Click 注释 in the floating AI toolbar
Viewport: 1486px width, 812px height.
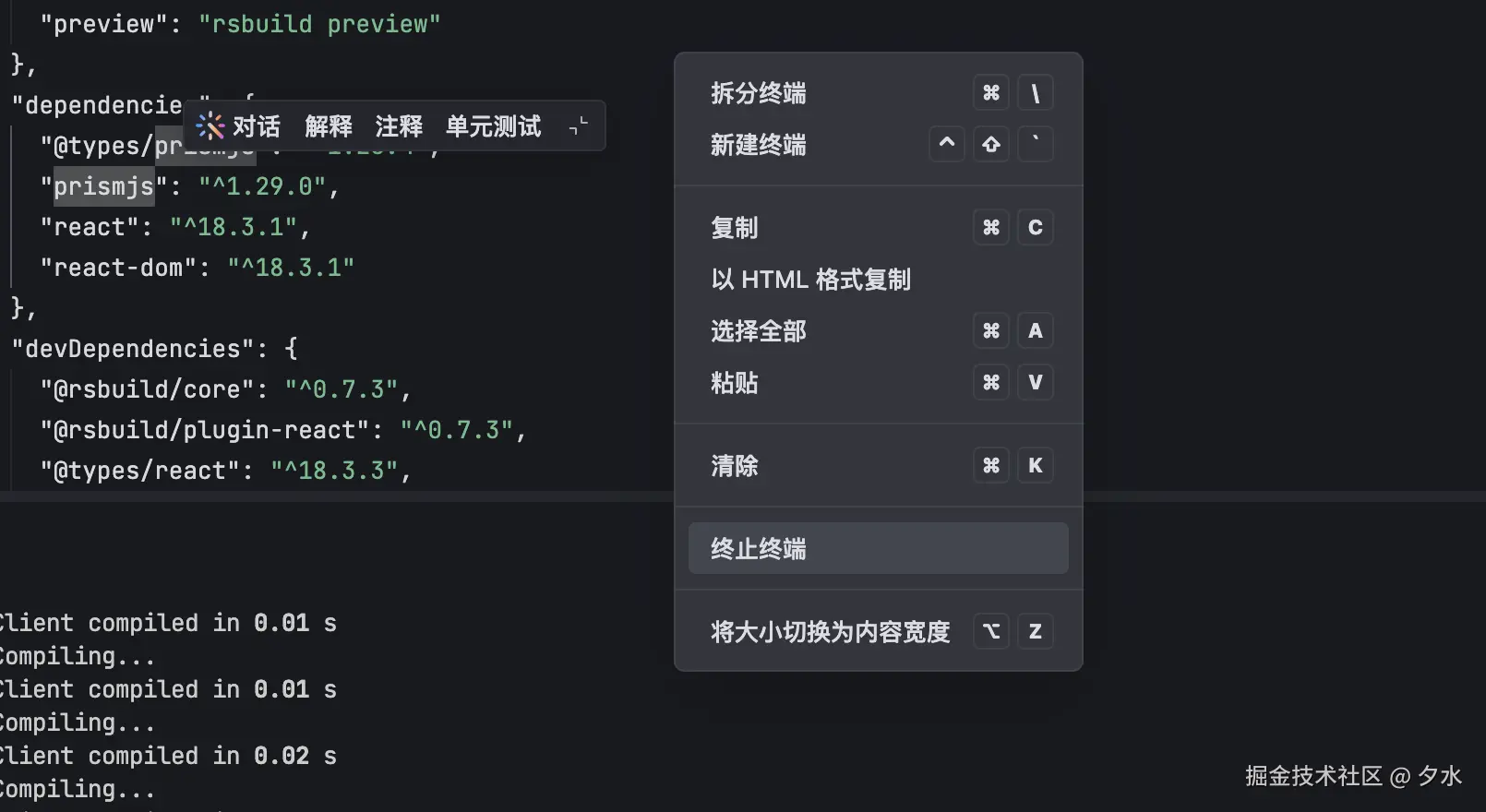tap(399, 125)
